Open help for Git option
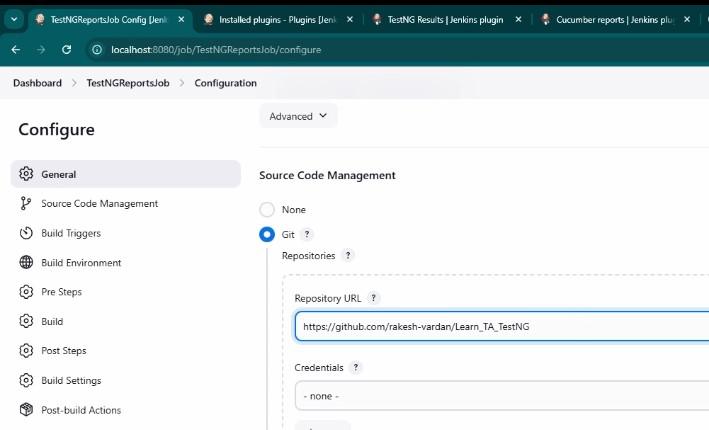709x430 pixels. click(307, 234)
